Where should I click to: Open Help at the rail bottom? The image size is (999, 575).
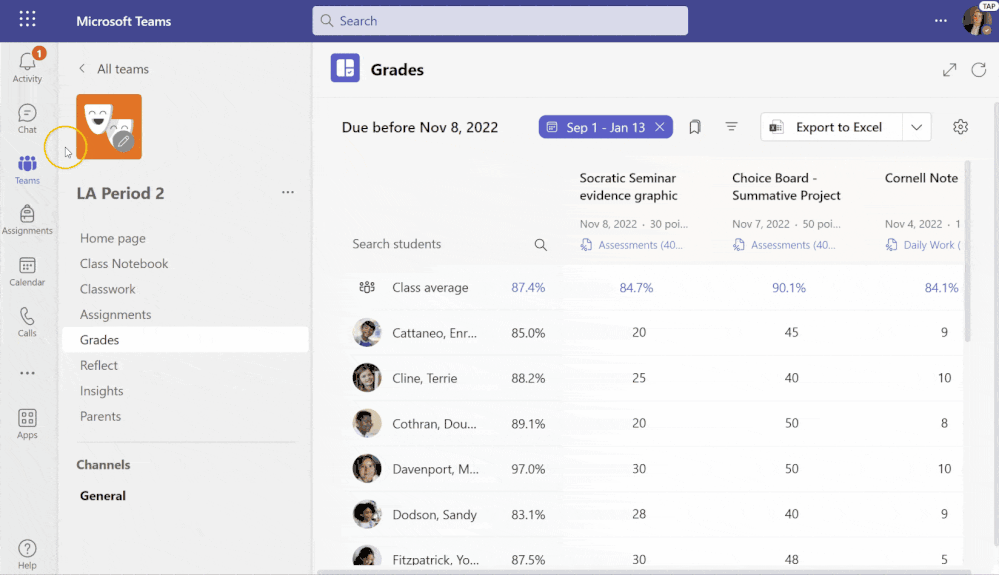(x=27, y=554)
